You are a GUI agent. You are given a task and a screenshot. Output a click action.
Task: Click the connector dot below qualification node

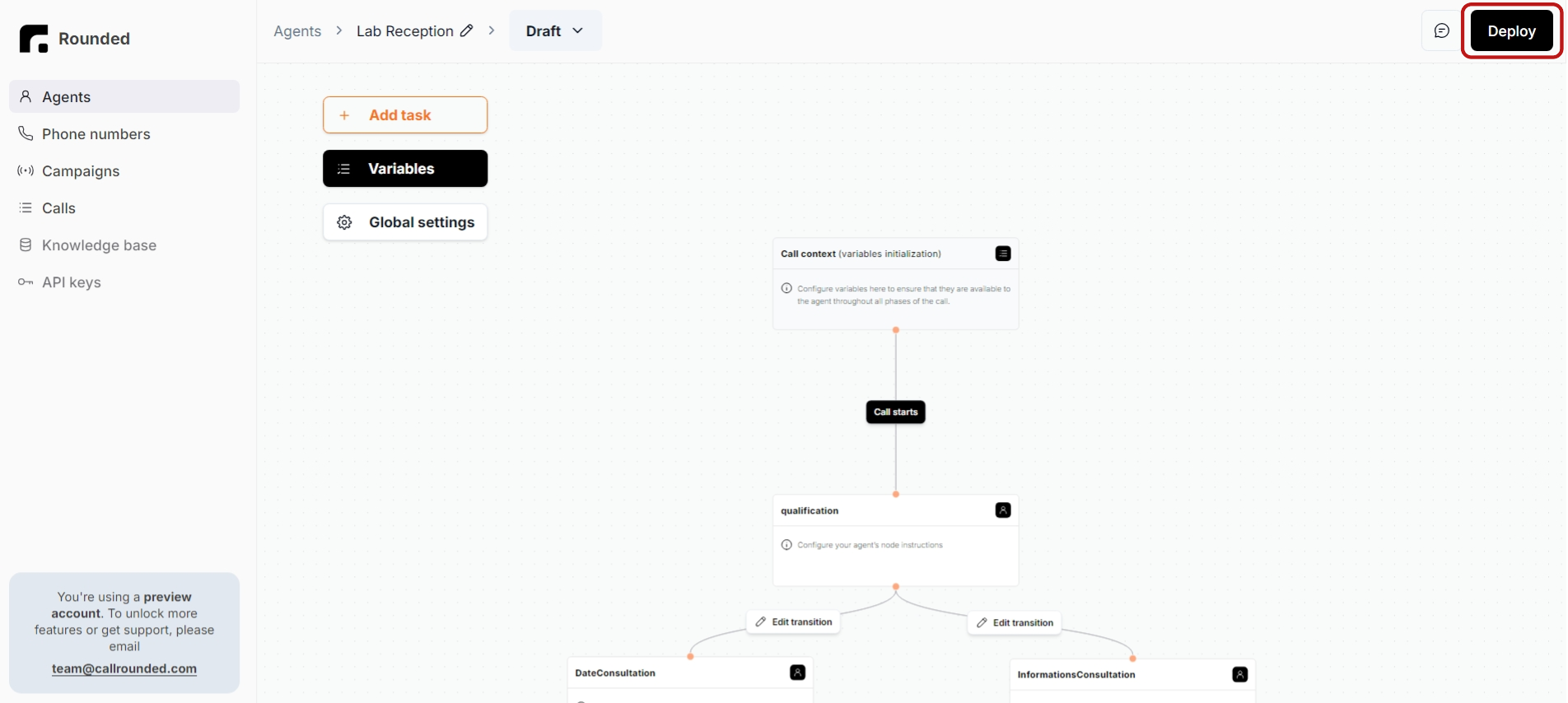point(896,587)
